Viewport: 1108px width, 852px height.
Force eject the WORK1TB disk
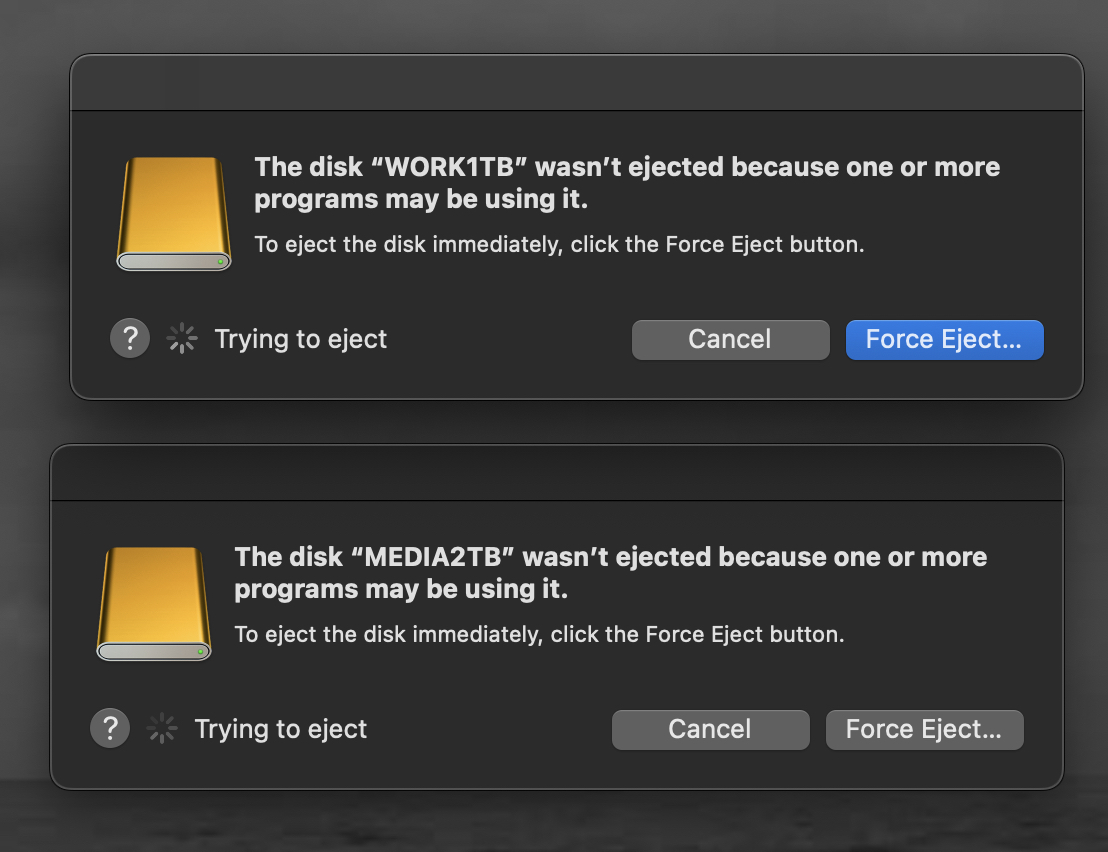coord(945,340)
